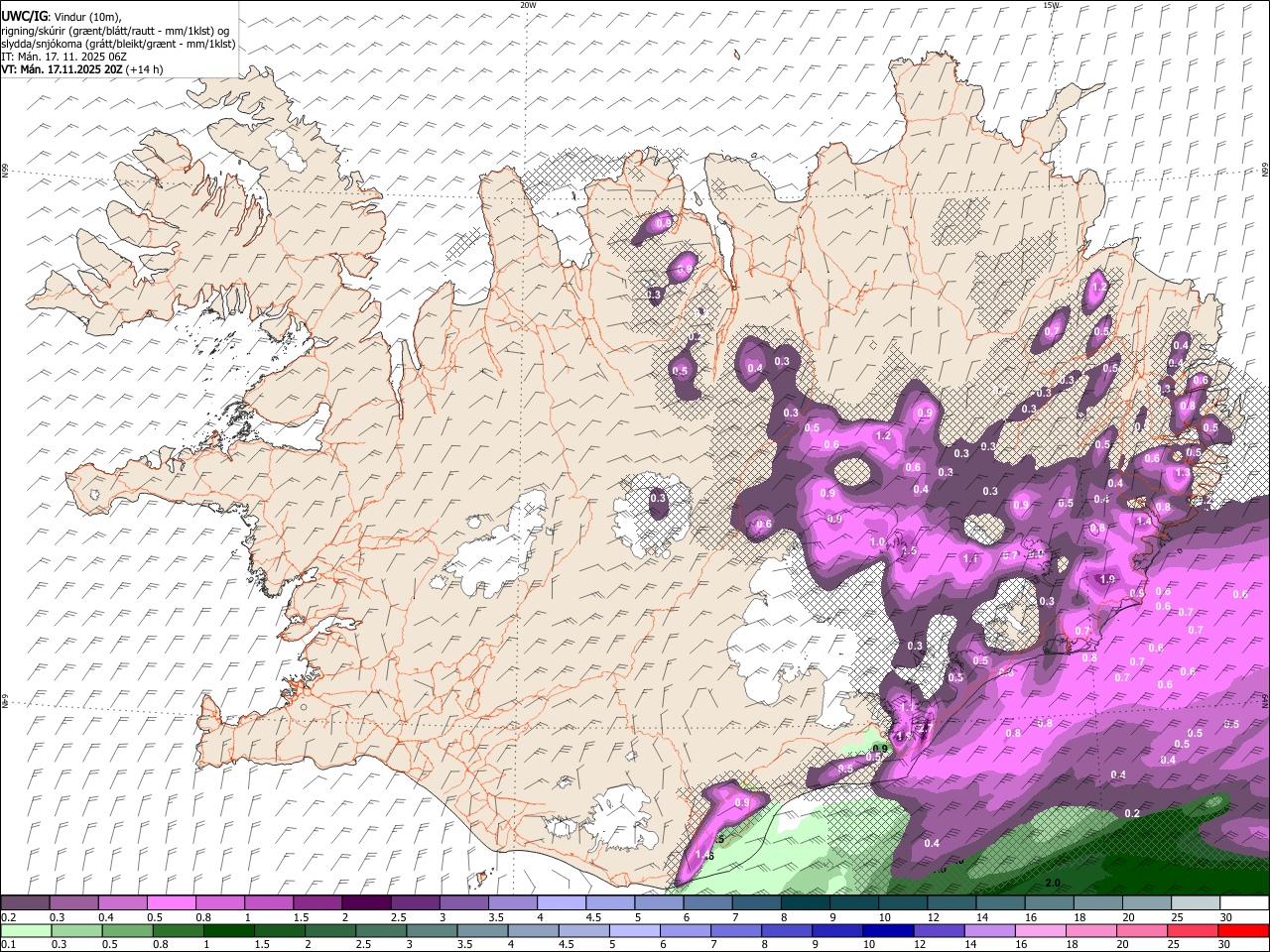The image size is (1270, 952).
Task: Select the 'slydda/snjókoma' legend description line
Action: (x=118, y=44)
